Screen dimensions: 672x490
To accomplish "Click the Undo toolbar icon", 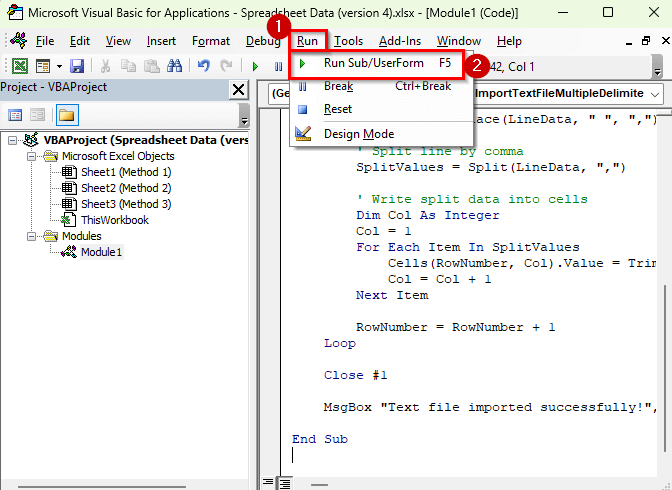I will click(x=203, y=66).
